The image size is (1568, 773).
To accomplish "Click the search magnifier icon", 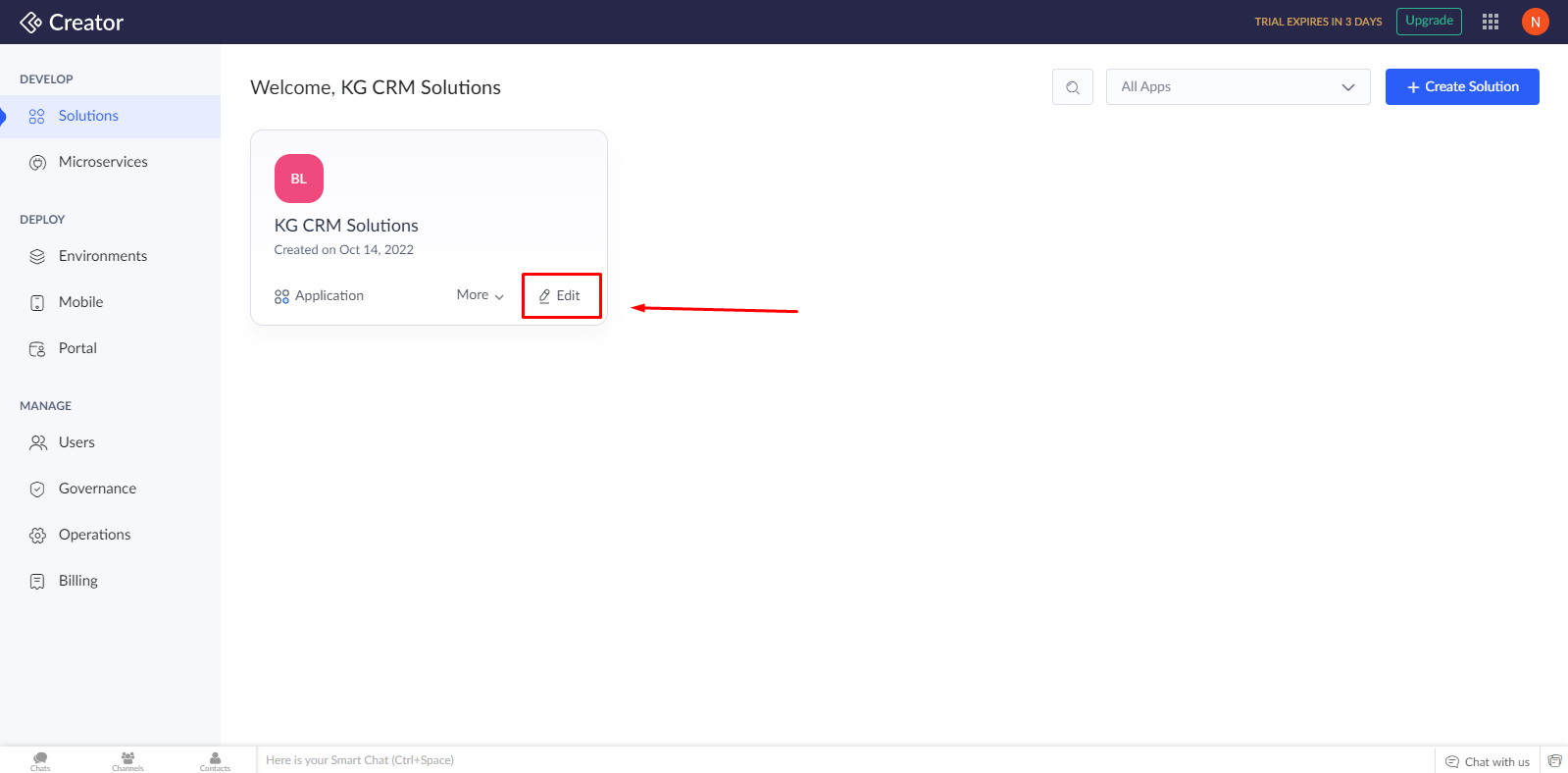I will [x=1073, y=87].
